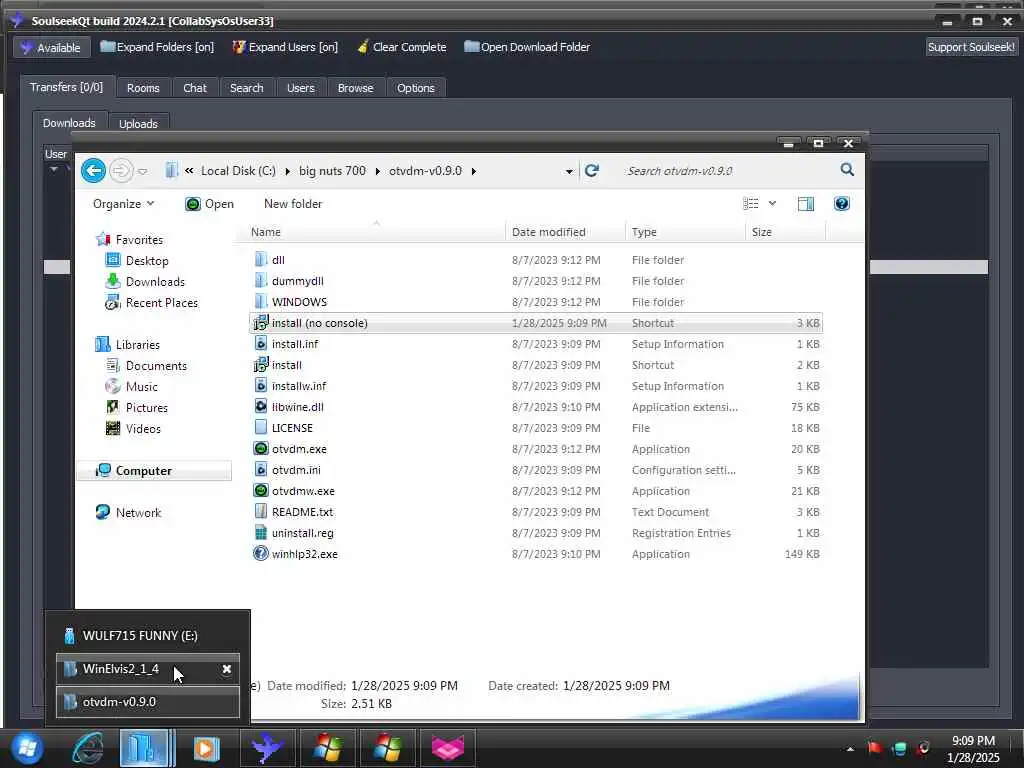Click big nuts 700 breadcrumb
The width and height of the screenshot is (1024, 768).
(x=332, y=170)
